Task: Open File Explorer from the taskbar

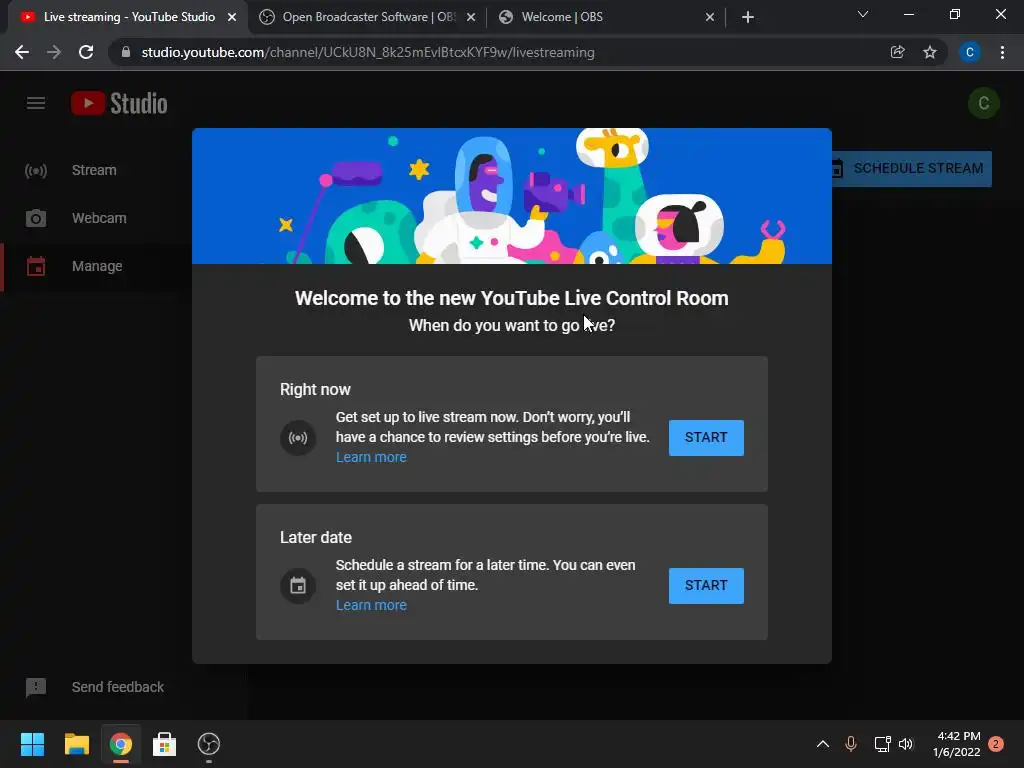Action: pos(76,744)
